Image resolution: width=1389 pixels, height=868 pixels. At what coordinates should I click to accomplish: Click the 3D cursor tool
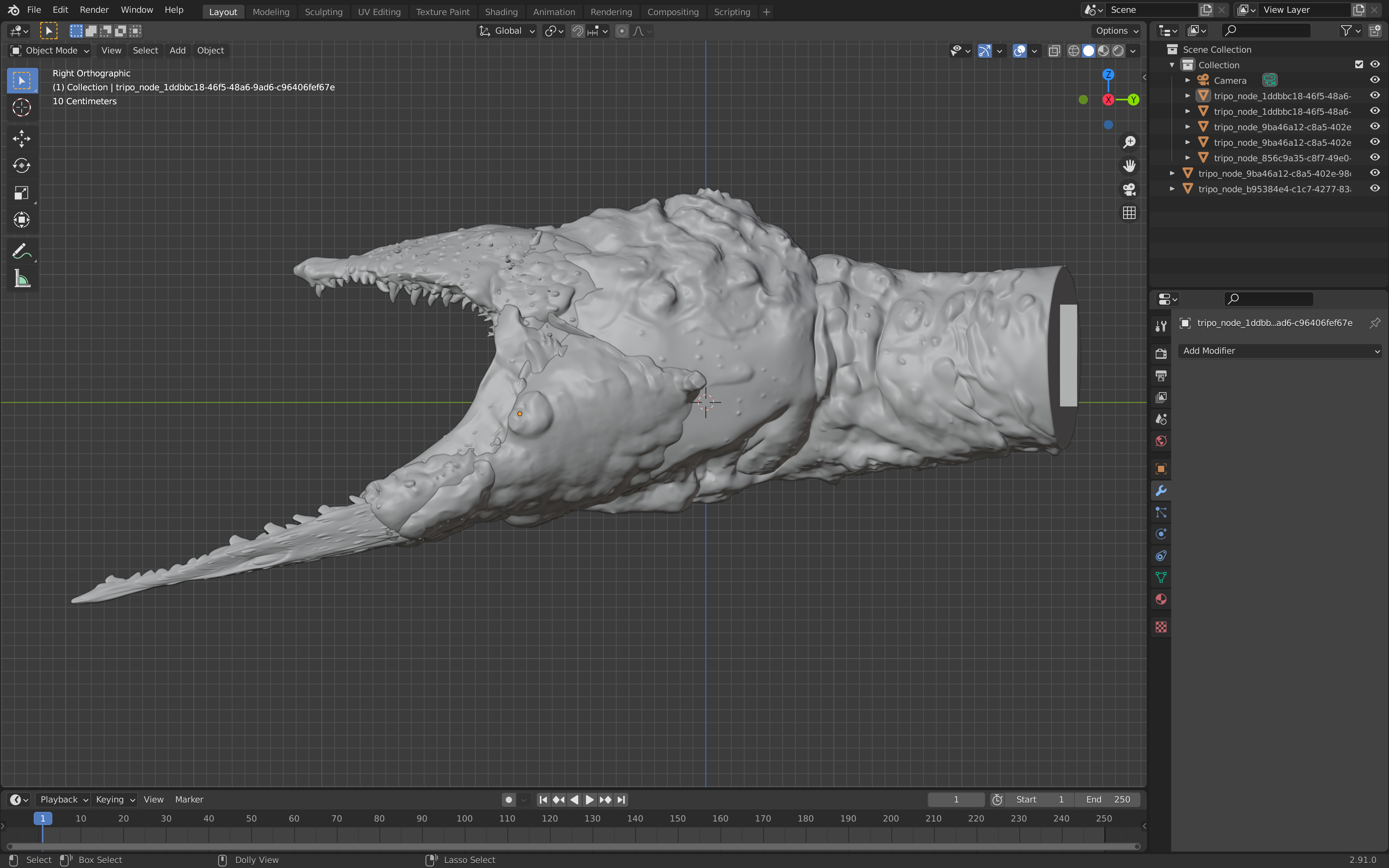[21, 107]
